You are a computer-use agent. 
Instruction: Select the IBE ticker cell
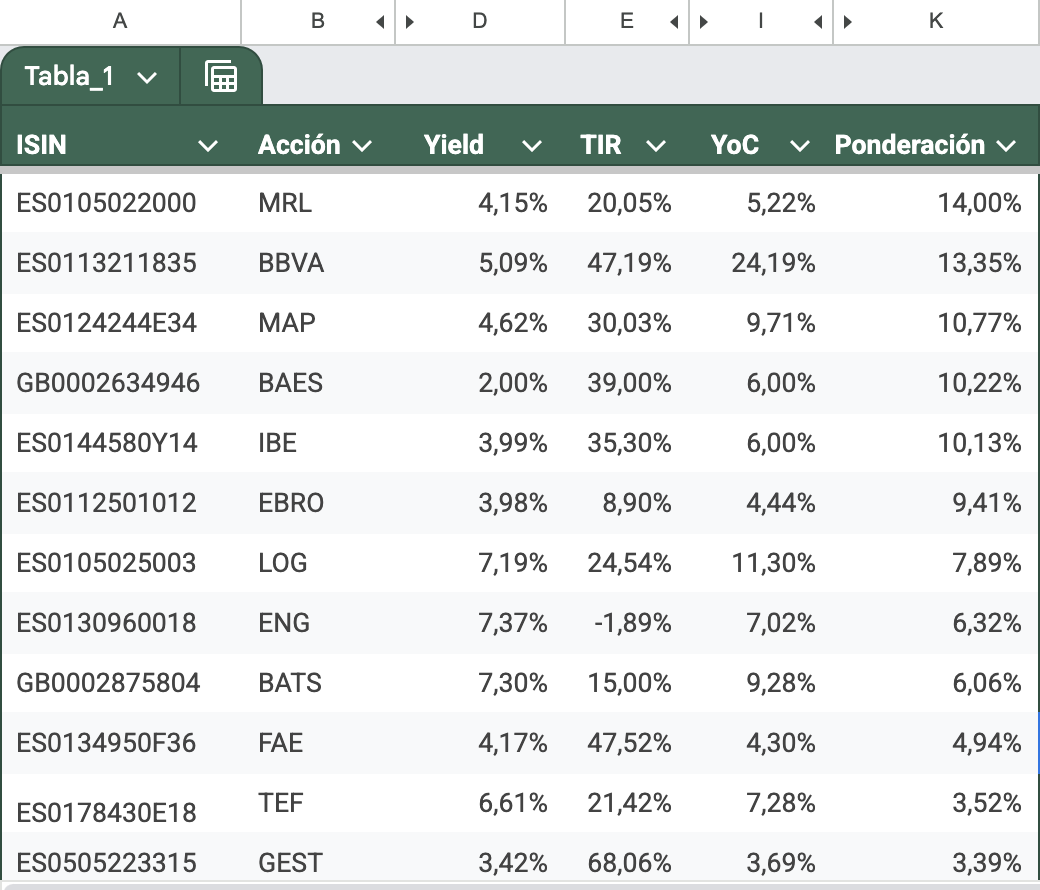coord(318,443)
